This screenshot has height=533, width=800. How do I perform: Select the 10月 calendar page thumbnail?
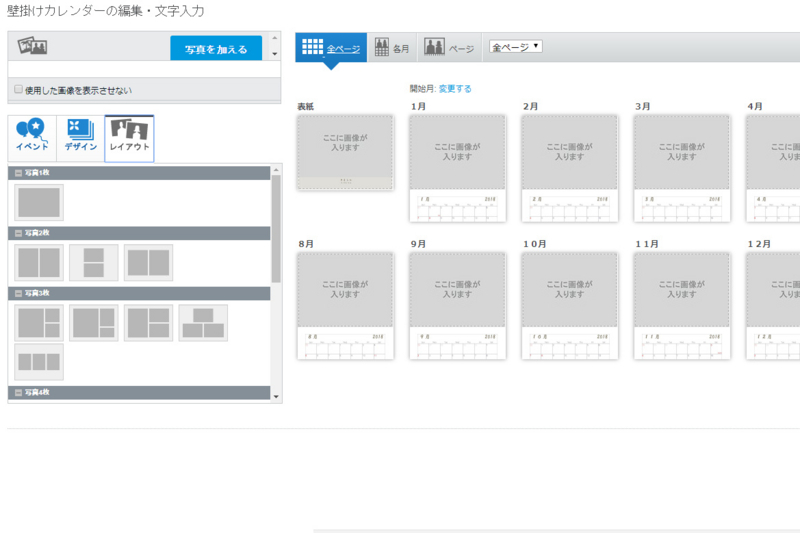click(570, 306)
